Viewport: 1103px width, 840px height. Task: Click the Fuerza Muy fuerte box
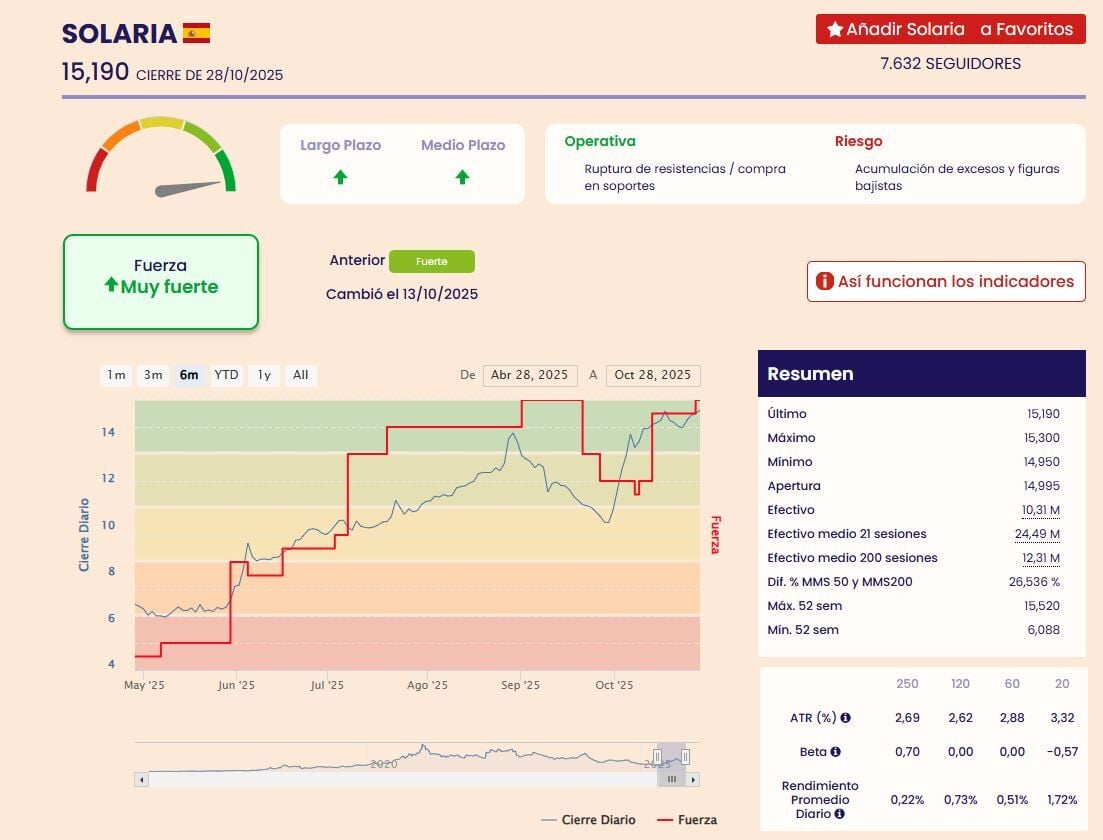(x=161, y=281)
